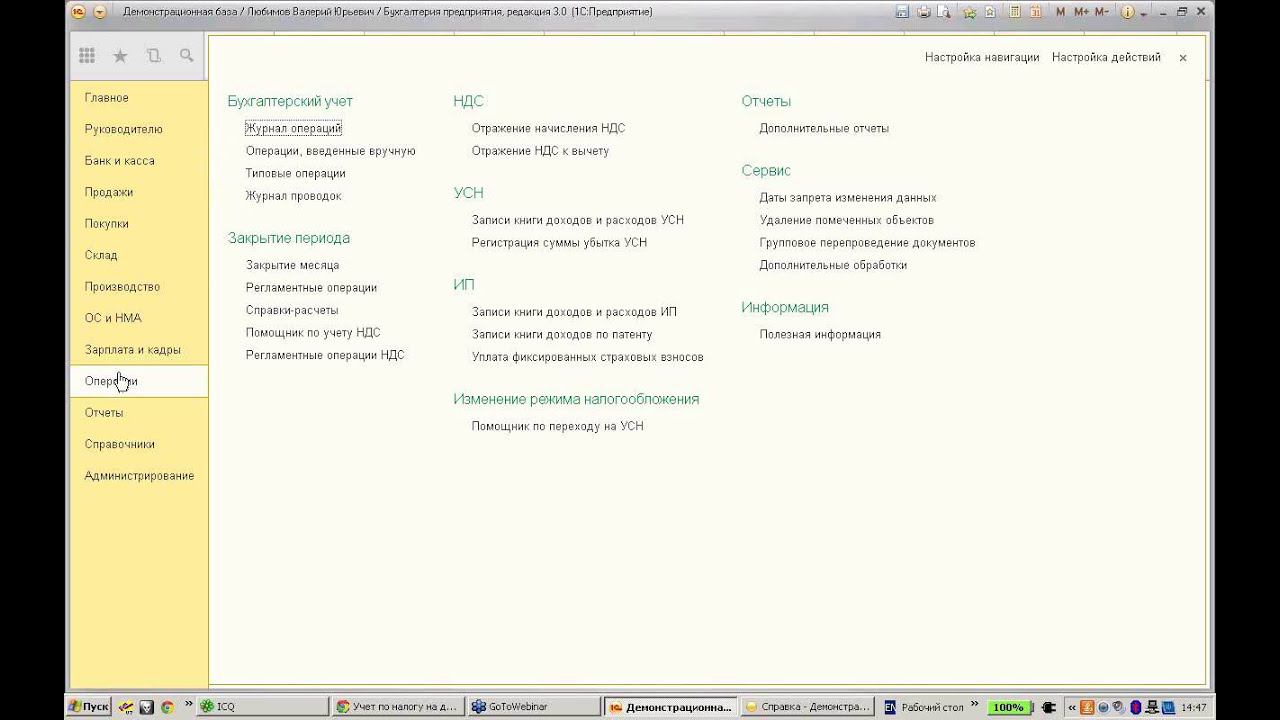The height and width of the screenshot is (720, 1280).
Task: Click the Get link icon in title bar
Action: click(990, 12)
